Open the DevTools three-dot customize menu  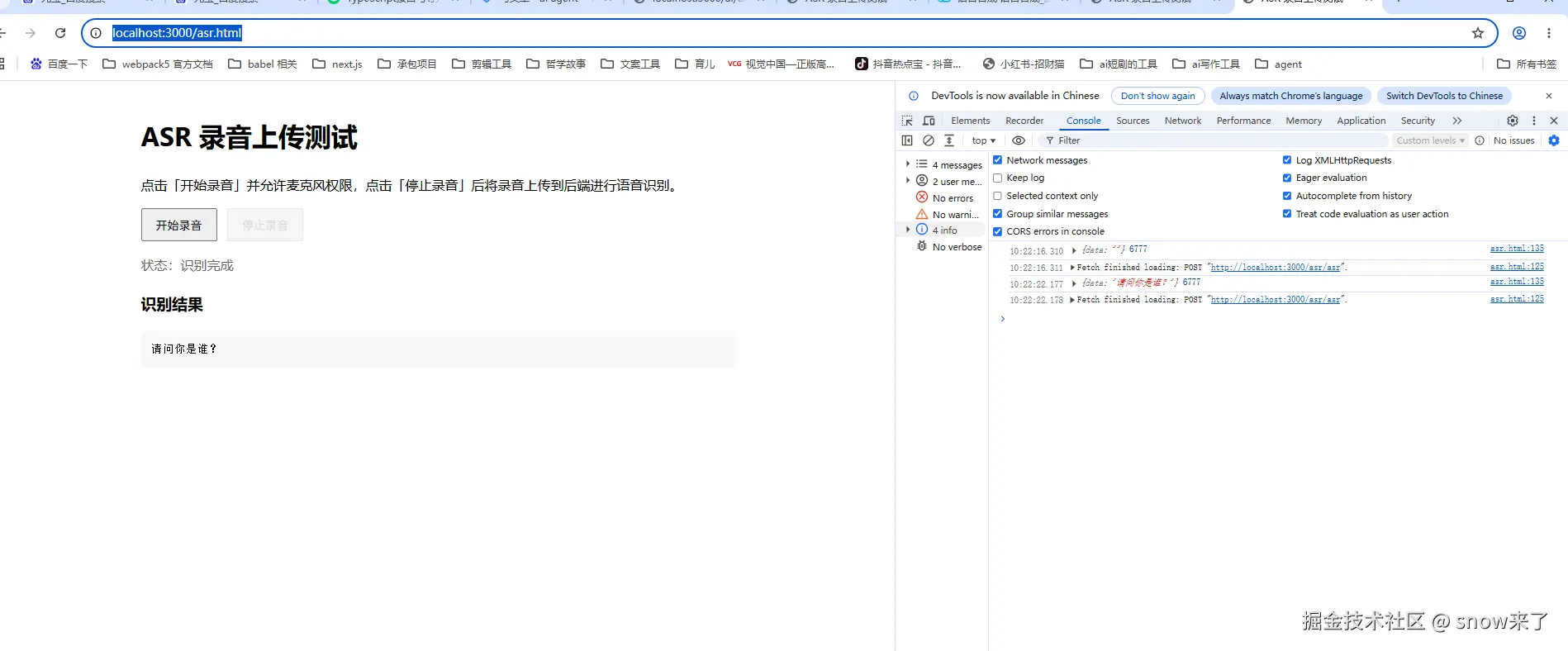click(x=1534, y=121)
